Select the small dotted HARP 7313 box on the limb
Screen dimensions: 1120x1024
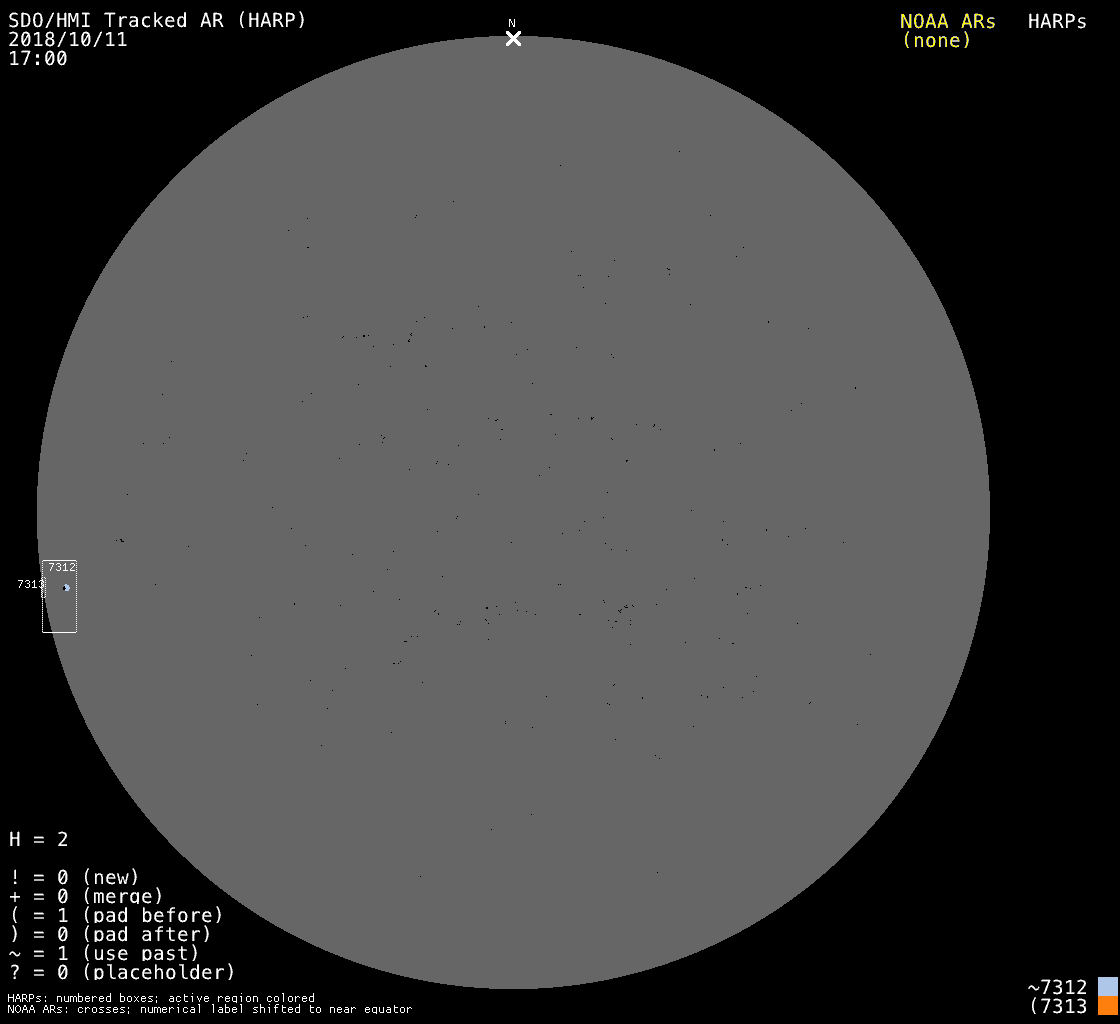coord(44,587)
